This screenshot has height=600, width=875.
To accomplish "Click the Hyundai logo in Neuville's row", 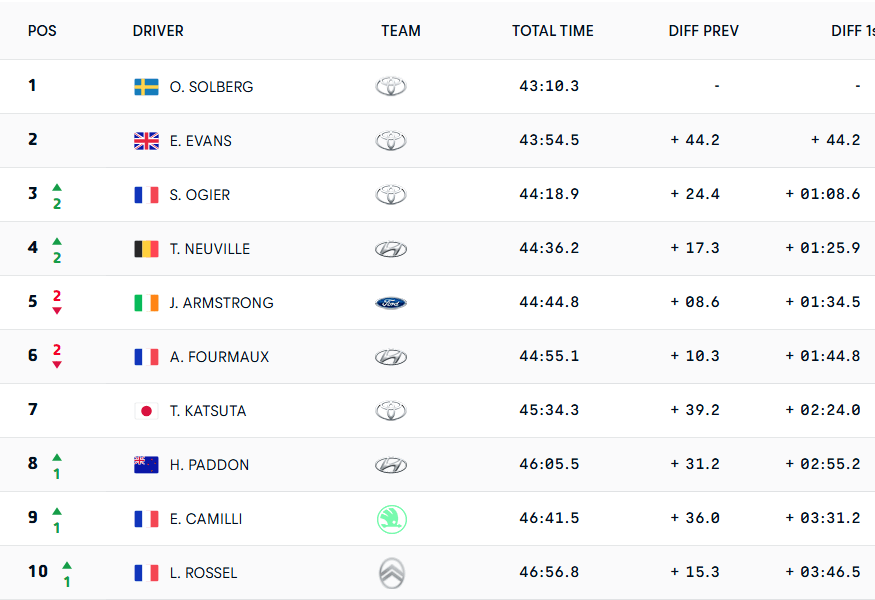I will point(391,249).
